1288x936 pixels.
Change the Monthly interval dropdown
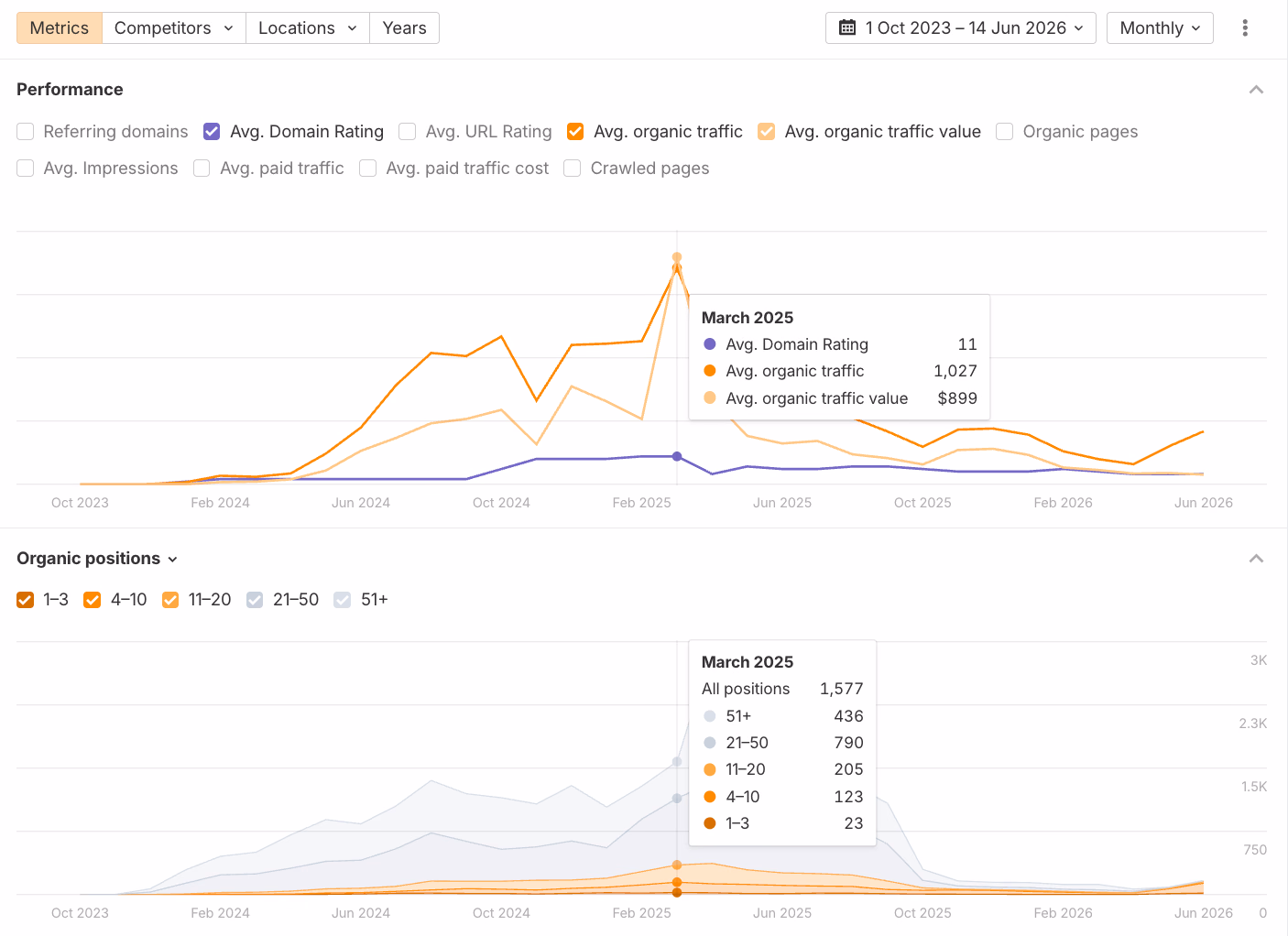(1160, 28)
